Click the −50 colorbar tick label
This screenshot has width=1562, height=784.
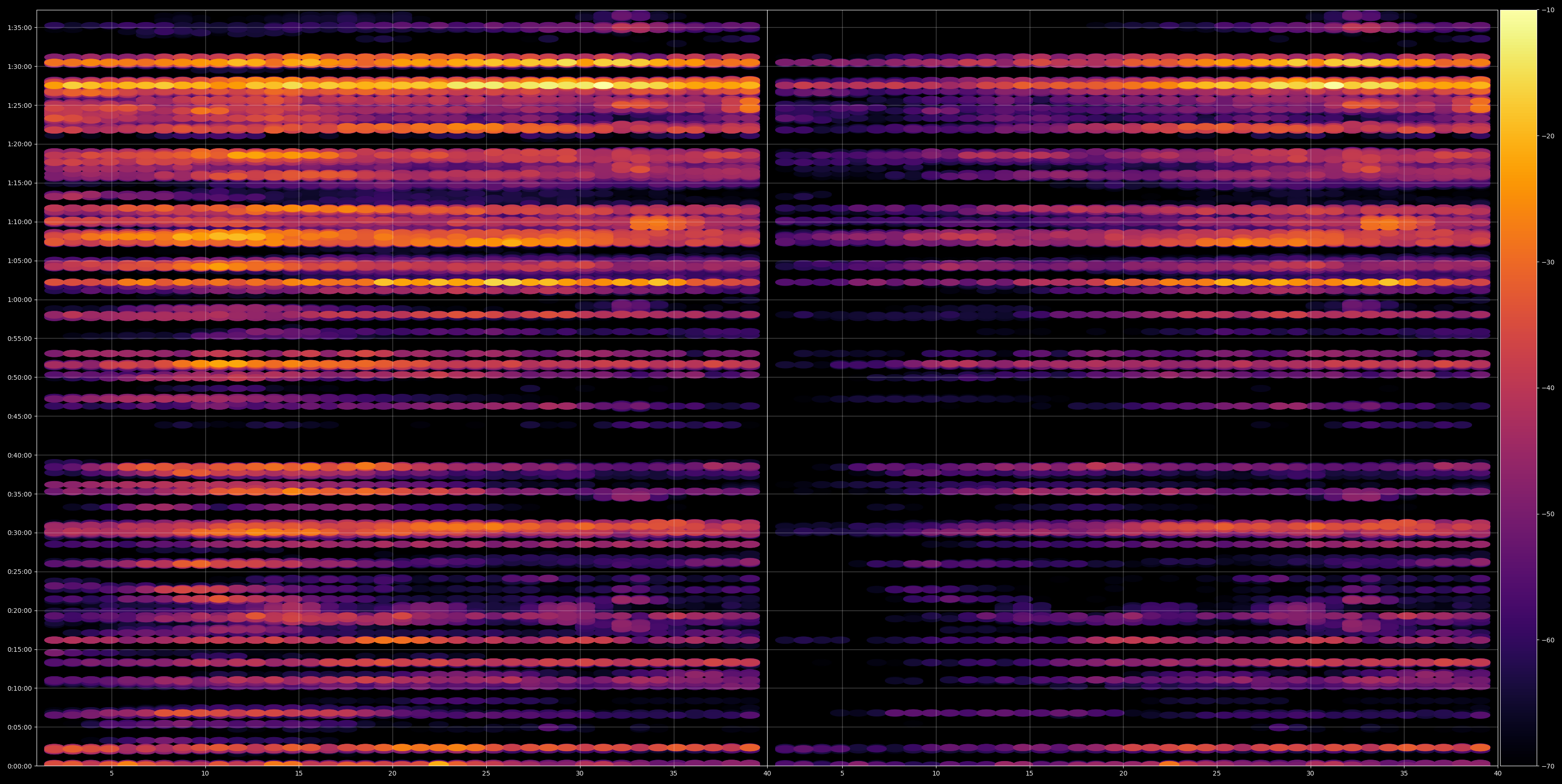tap(1548, 514)
